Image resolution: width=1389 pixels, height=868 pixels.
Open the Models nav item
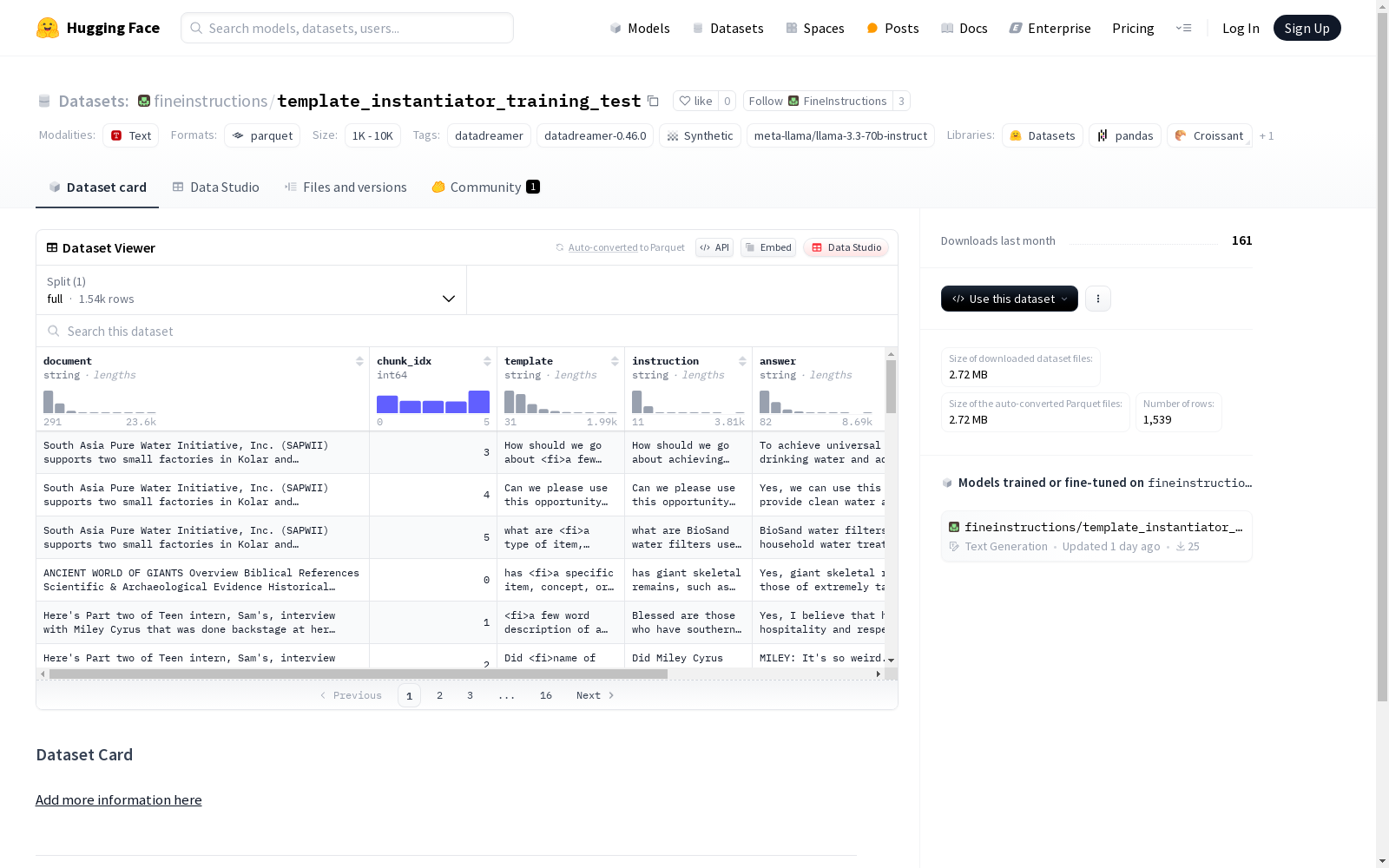(640, 28)
